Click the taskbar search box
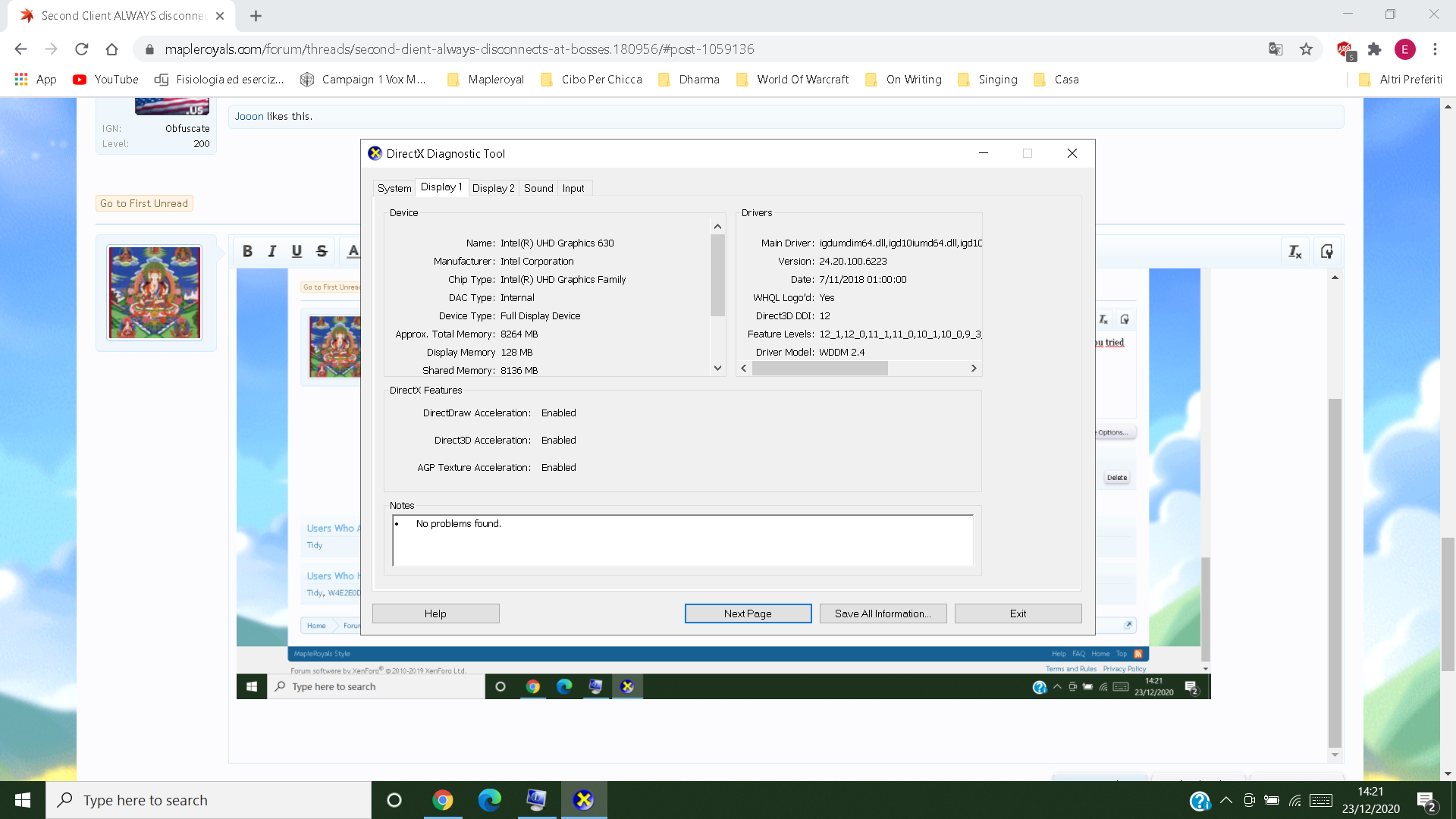The image size is (1456, 819). coord(209,800)
